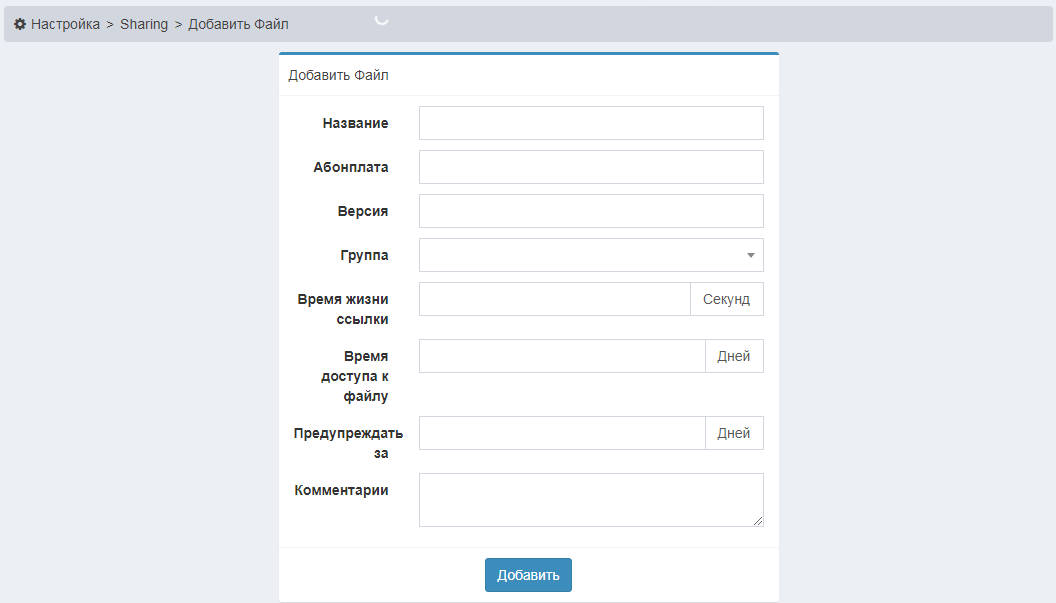Click the Секунд unit addon
This screenshot has height=603, width=1056.
[x=726, y=300]
